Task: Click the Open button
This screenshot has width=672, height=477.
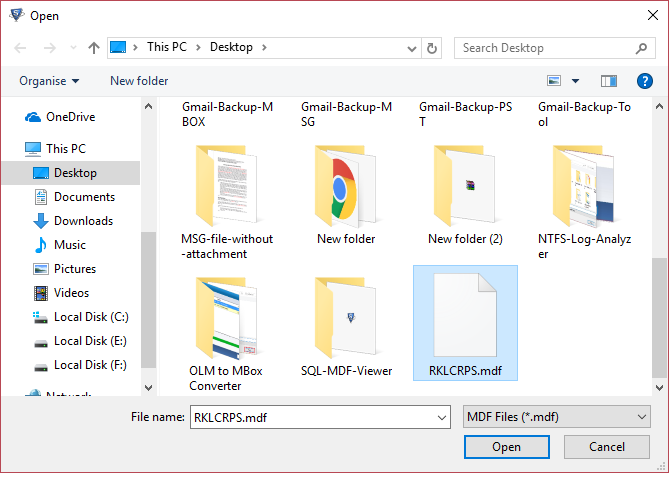Action: coord(507,447)
